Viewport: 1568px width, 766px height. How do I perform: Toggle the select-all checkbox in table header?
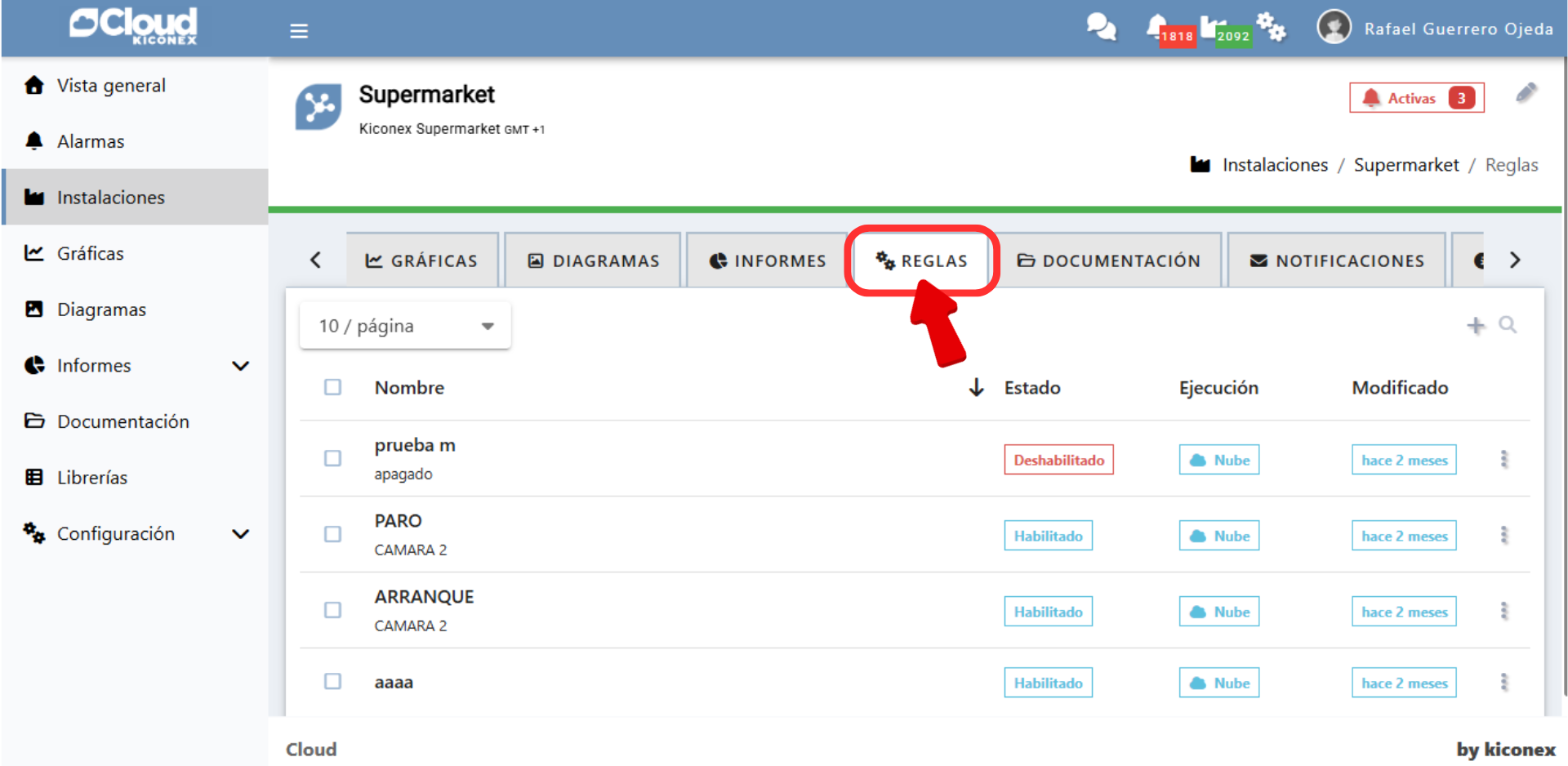coord(332,387)
